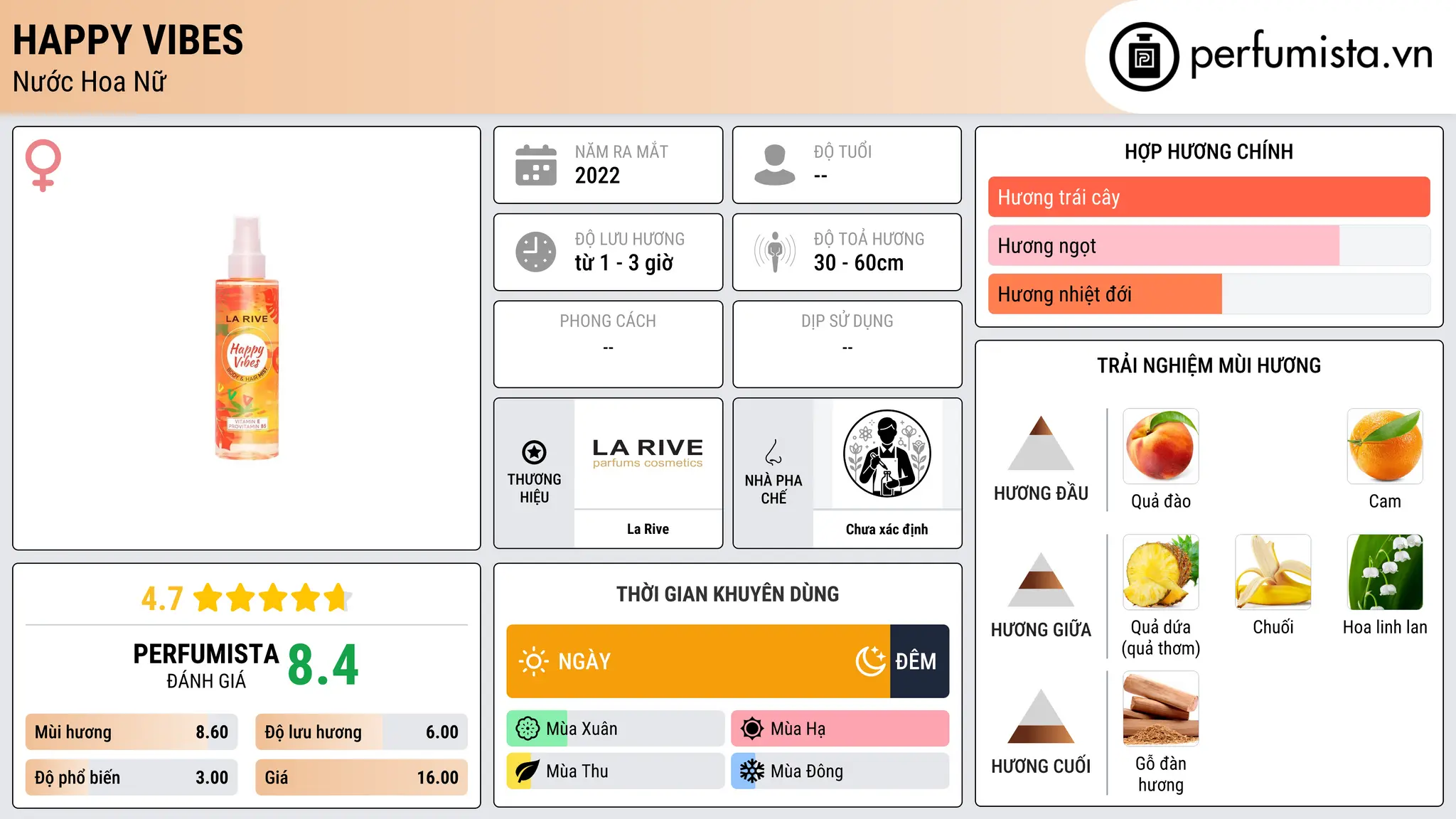The width and height of the screenshot is (1456, 819).
Task: Click the calendar icon beside Năm ra mắt
Action: [x=536, y=165]
